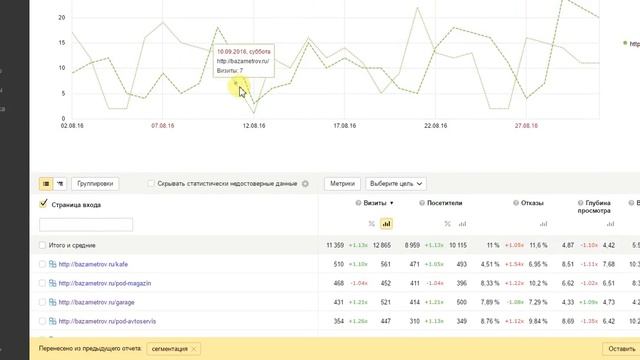The width and height of the screenshot is (640, 360).
Task: Select checkbox for bazametrov.ru/pod-avtoservis row
Action: click(x=42, y=321)
